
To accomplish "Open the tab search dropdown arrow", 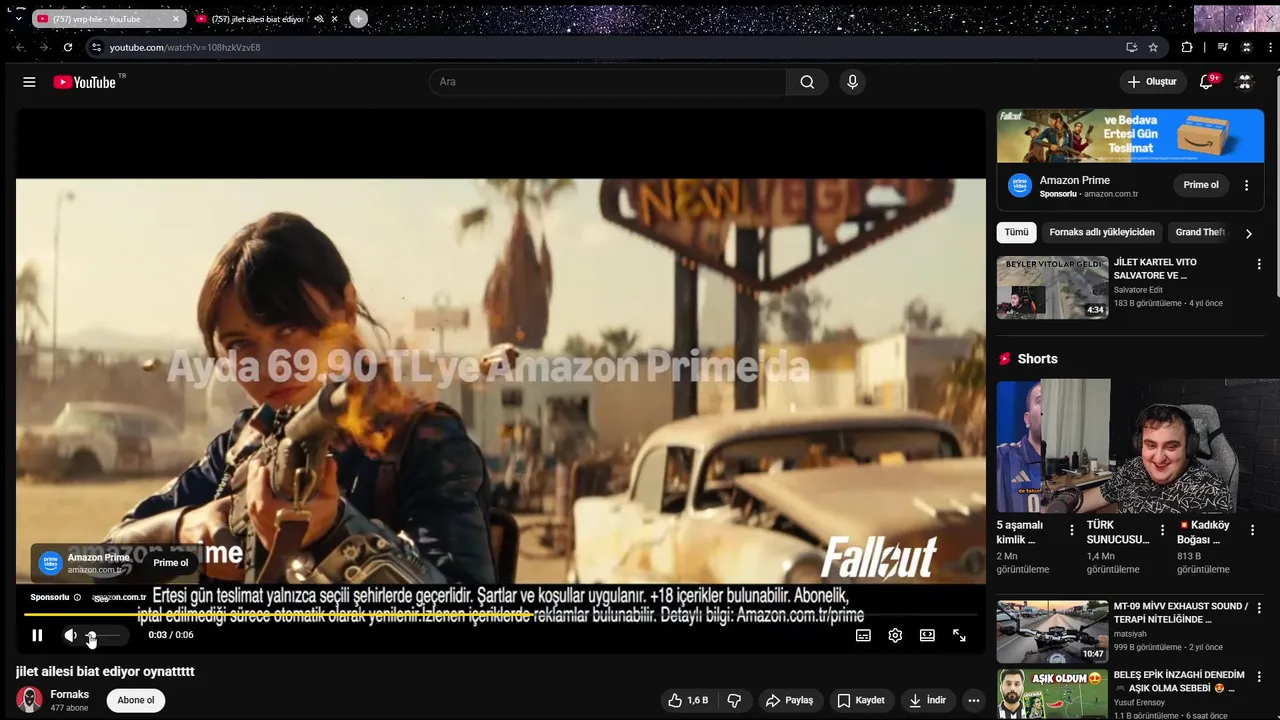I will click(18, 18).
